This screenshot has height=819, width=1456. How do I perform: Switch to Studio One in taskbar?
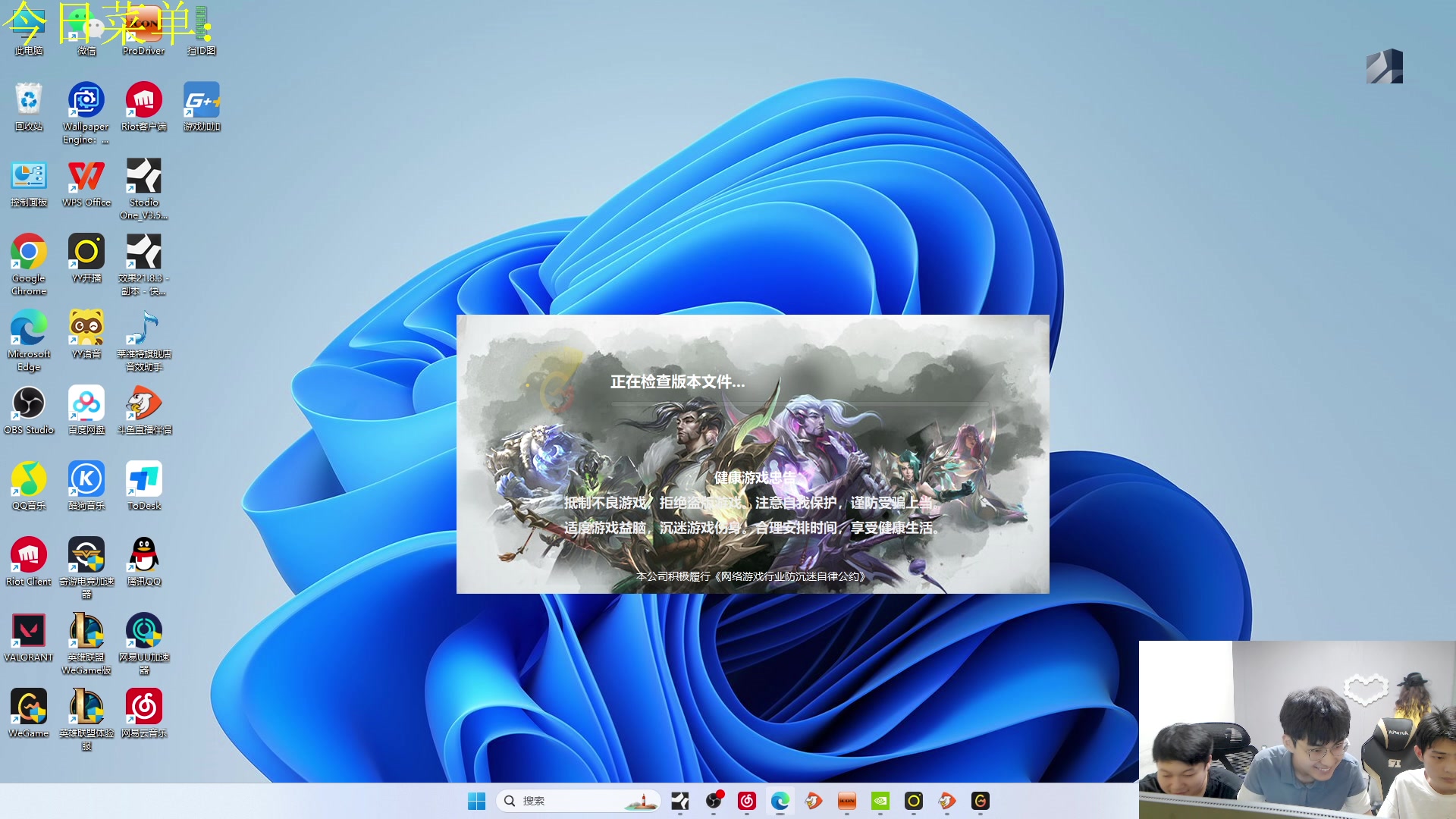[680, 801]
